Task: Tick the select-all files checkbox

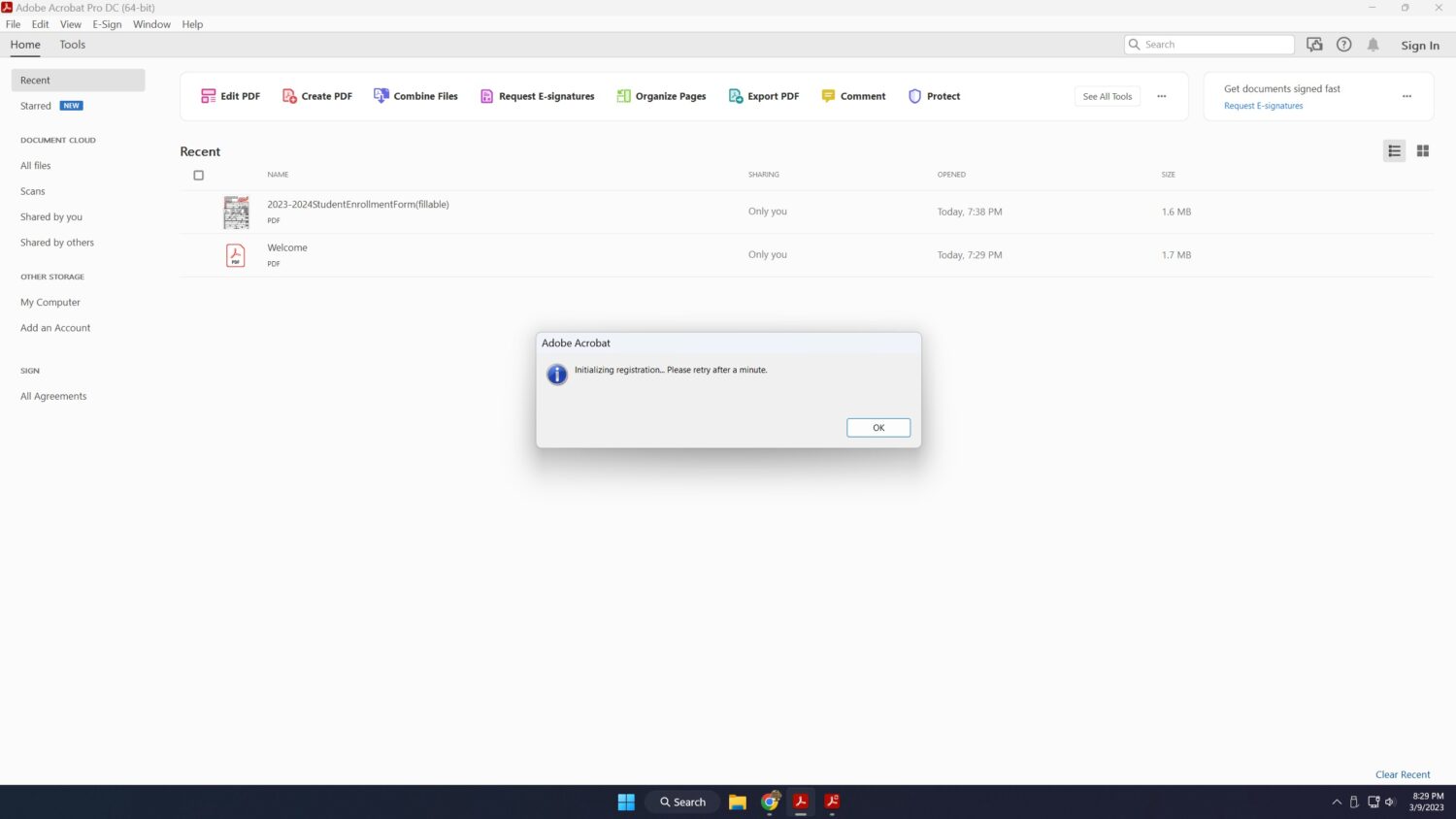Action: tap(199, 176)
